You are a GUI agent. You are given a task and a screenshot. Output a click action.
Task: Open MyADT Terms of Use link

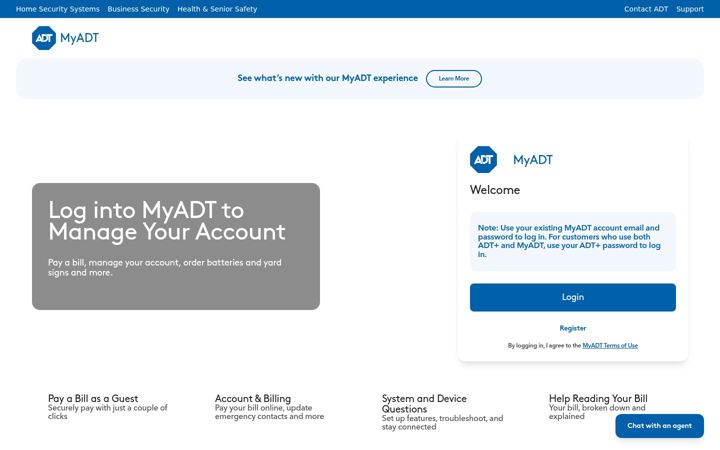[x=610, y=345]
